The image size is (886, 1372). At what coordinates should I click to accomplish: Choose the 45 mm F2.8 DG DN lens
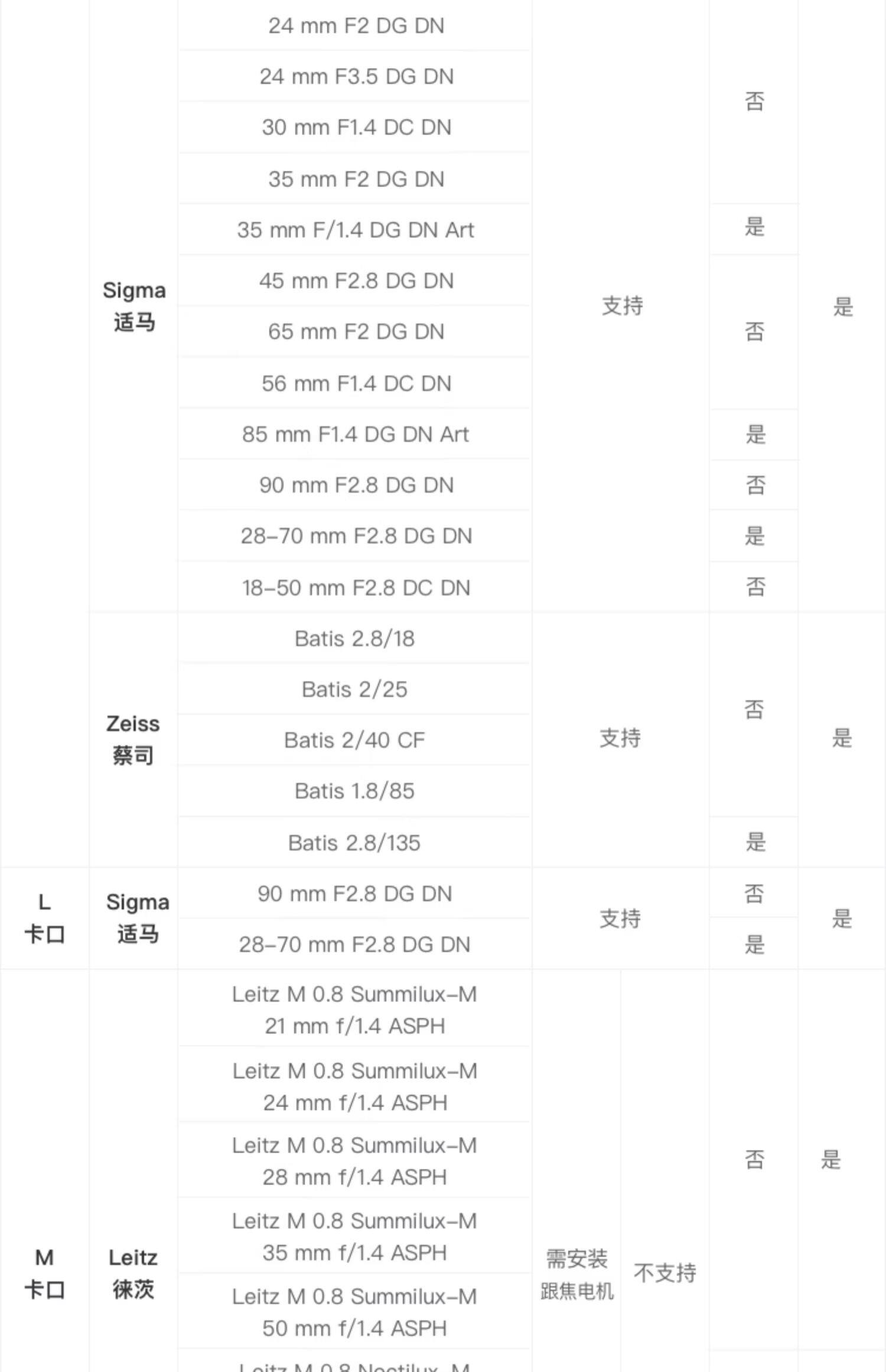(356, 281)
